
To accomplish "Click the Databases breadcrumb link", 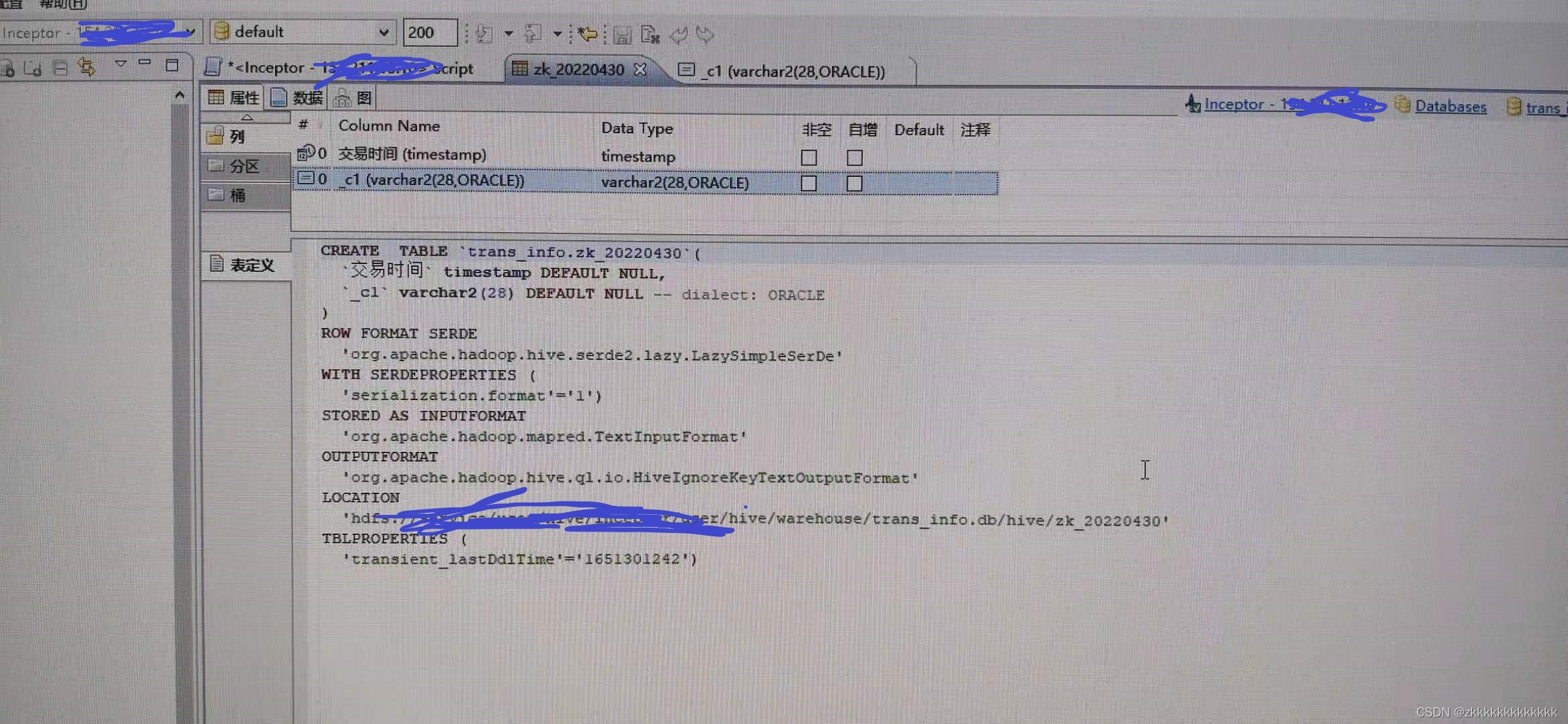I will click(1450, 107).
